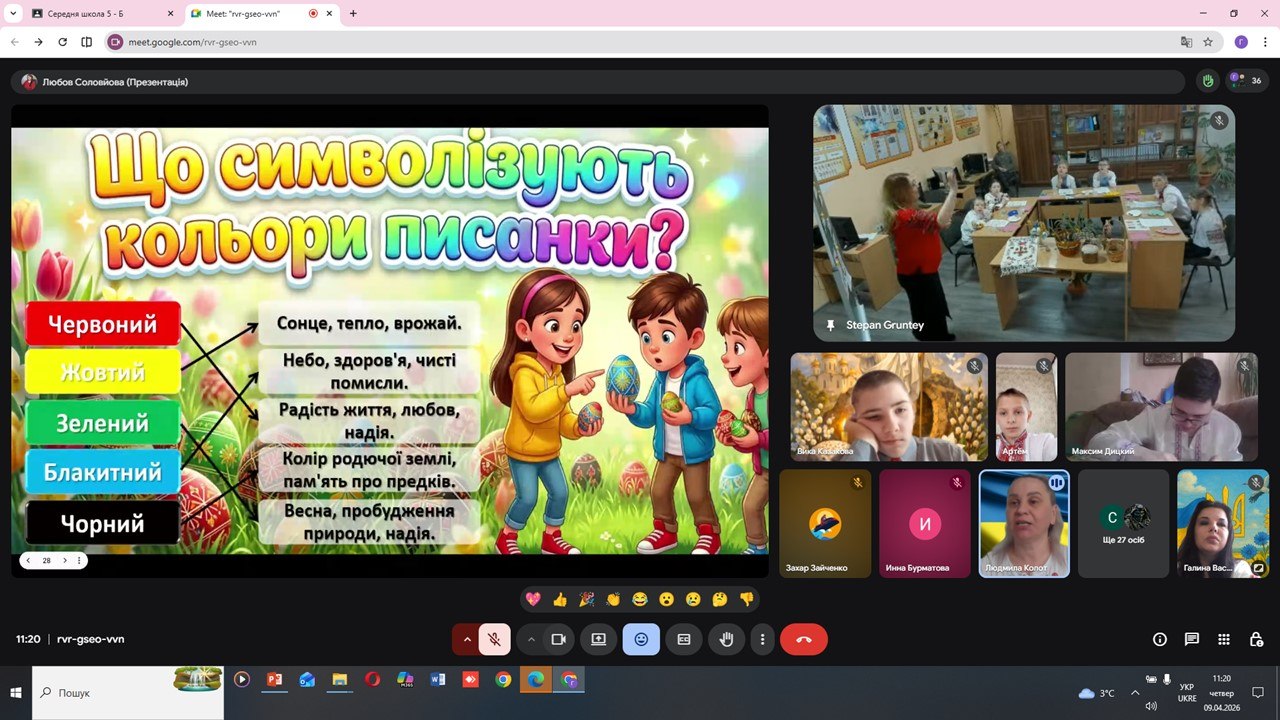The height and width of the screenshot is (720, 1280).
Task: Open the activities grid icon
Action: point(1224,639)
